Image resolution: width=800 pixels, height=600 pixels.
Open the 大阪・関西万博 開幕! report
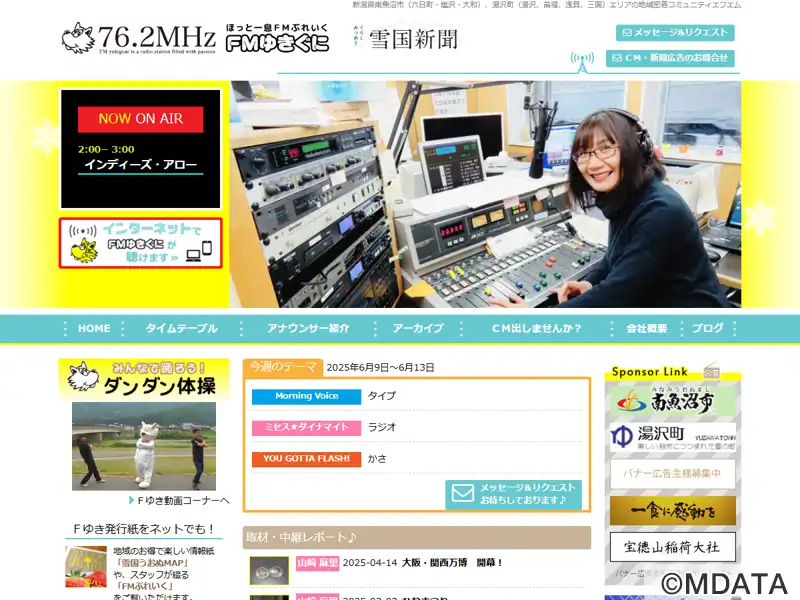(453, 563)
